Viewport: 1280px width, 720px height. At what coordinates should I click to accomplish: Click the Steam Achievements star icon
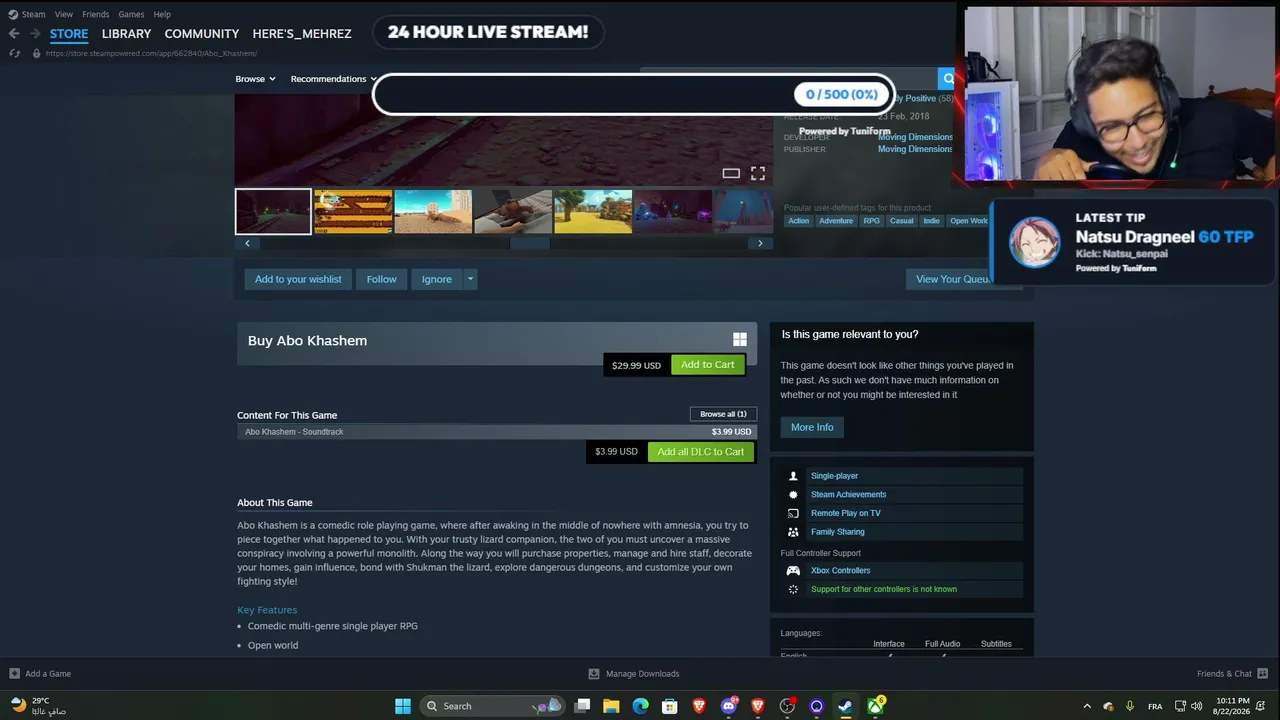[x=793, y=495]
